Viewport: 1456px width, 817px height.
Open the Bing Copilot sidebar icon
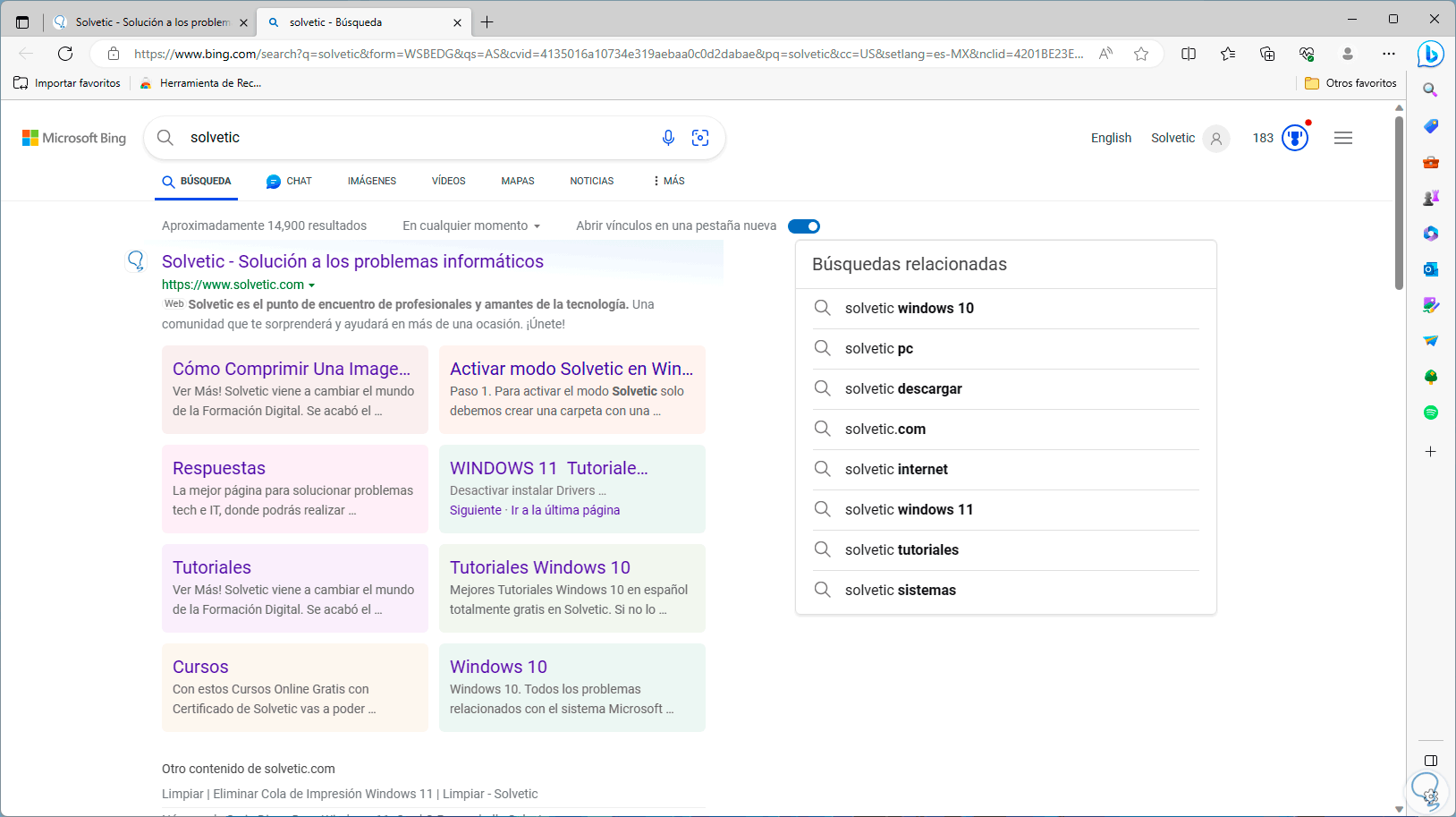(1430, 55)
